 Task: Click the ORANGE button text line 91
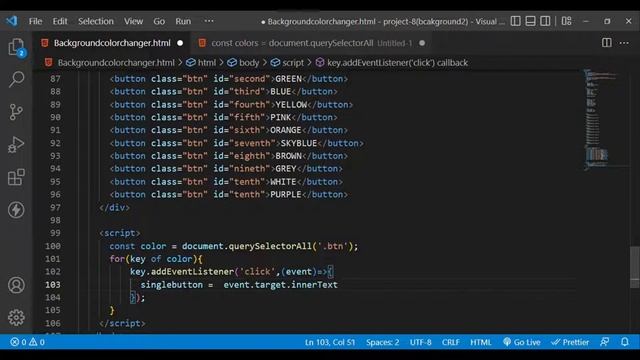(x=286, y=130)
